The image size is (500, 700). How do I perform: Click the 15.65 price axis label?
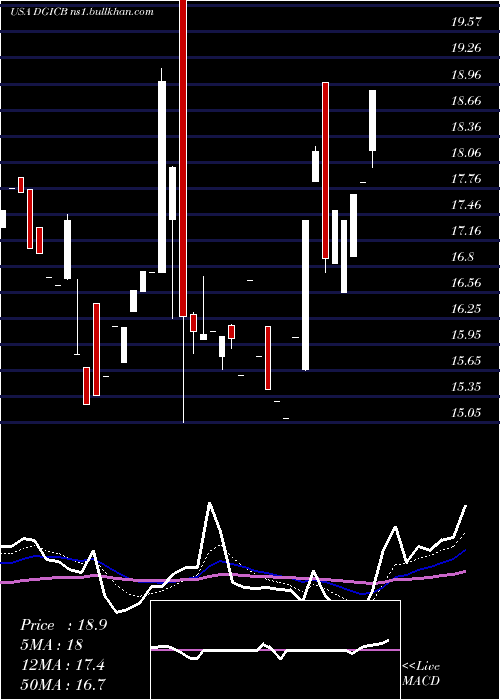[467, 360]
